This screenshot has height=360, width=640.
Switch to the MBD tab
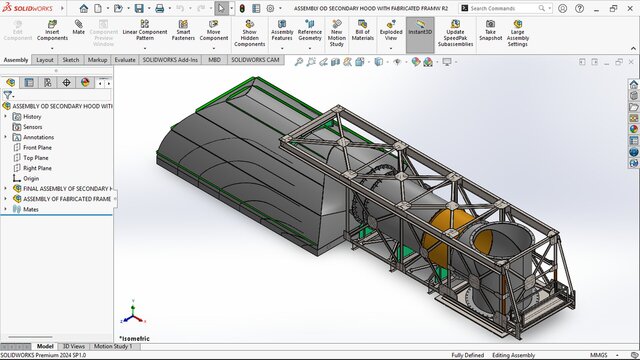tap(214, 60)
